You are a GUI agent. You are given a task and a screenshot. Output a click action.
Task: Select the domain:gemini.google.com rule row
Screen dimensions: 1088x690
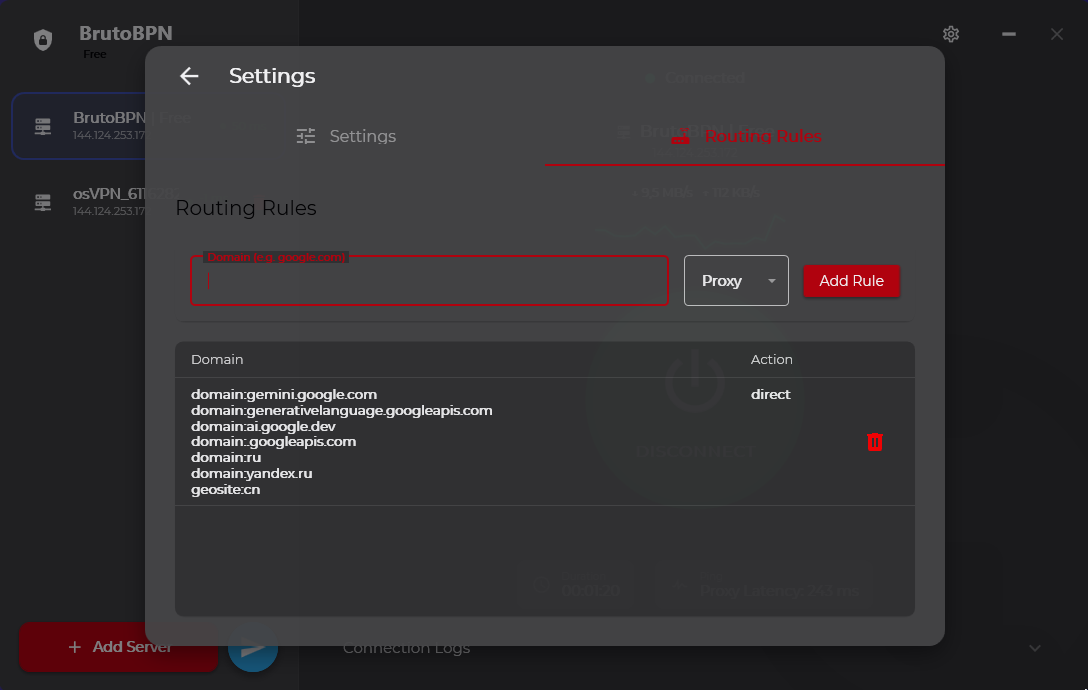545,441
